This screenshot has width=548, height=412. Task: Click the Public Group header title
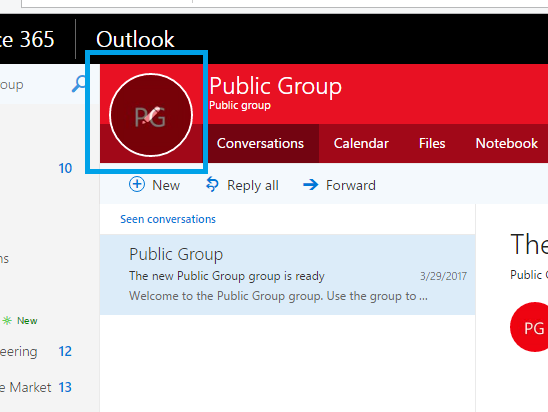275,86
